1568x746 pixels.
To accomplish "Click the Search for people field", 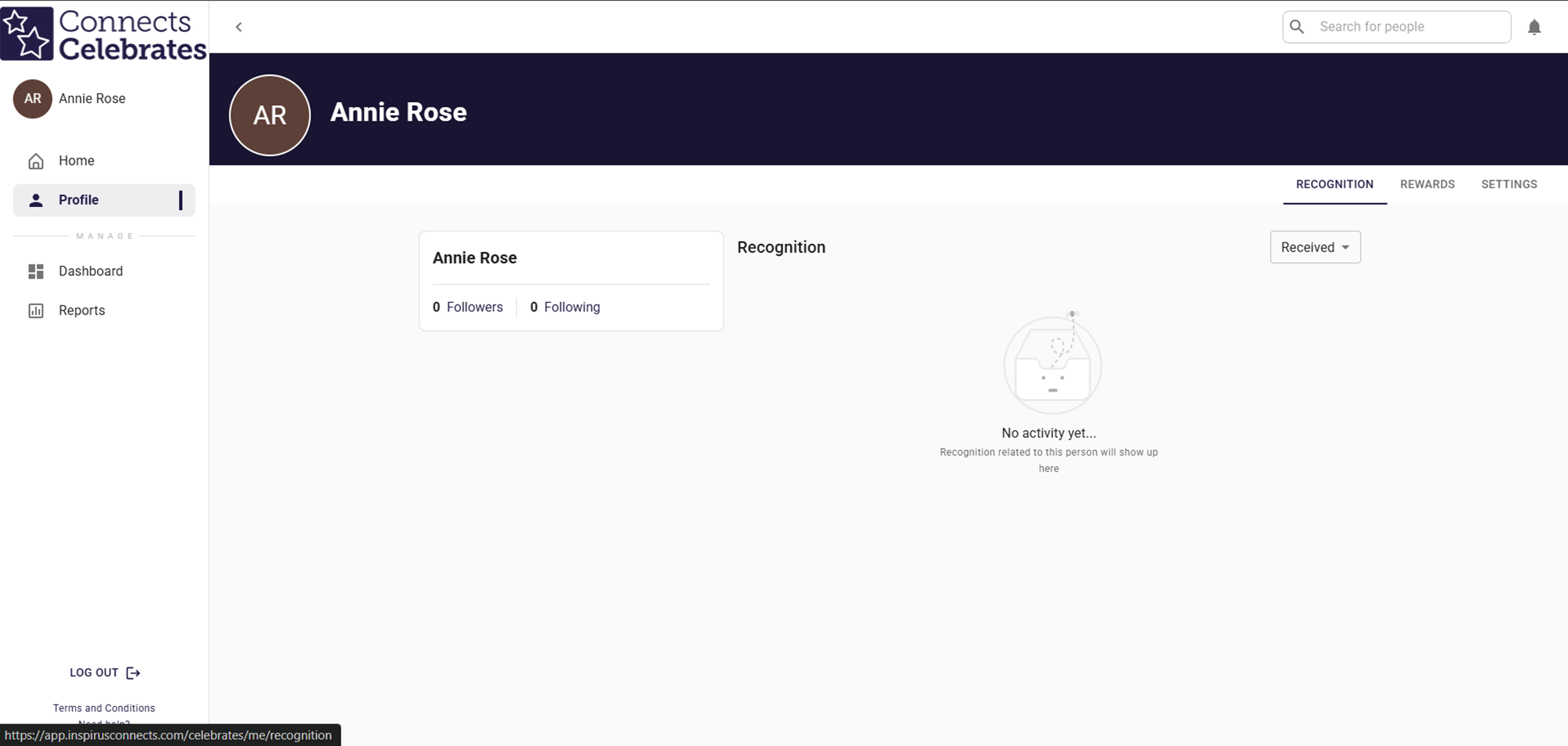I will pyautogui.click(x=1397, y=27).
